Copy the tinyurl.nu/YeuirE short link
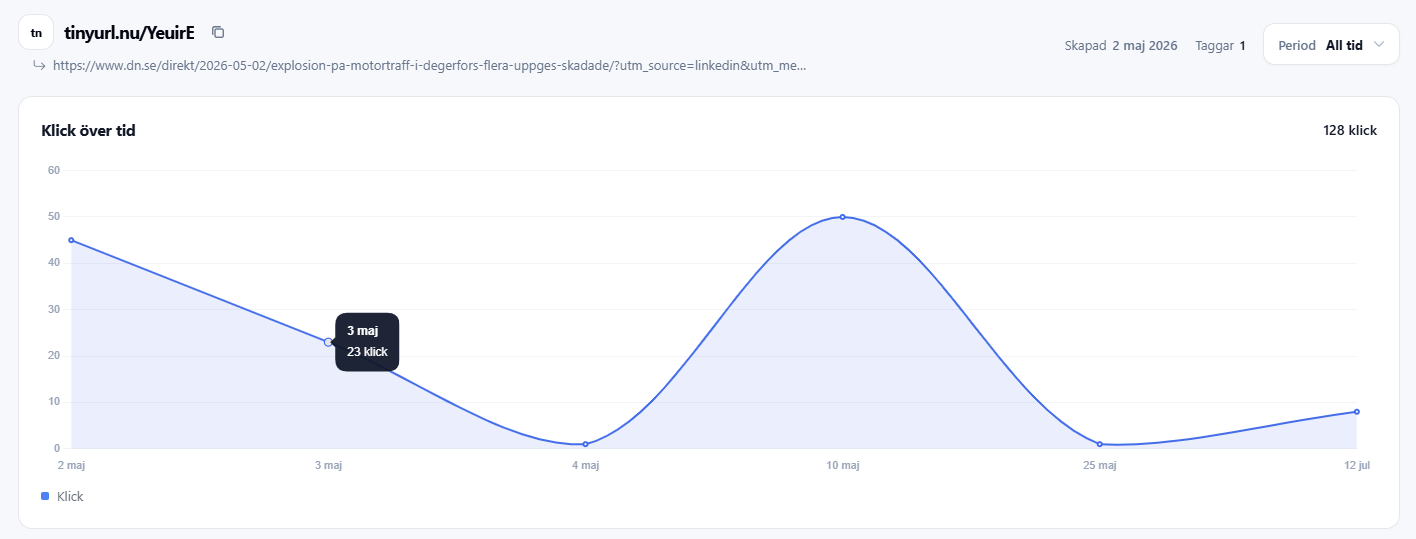This screenshot has width=1416, height=539. [x=218, y=32]
